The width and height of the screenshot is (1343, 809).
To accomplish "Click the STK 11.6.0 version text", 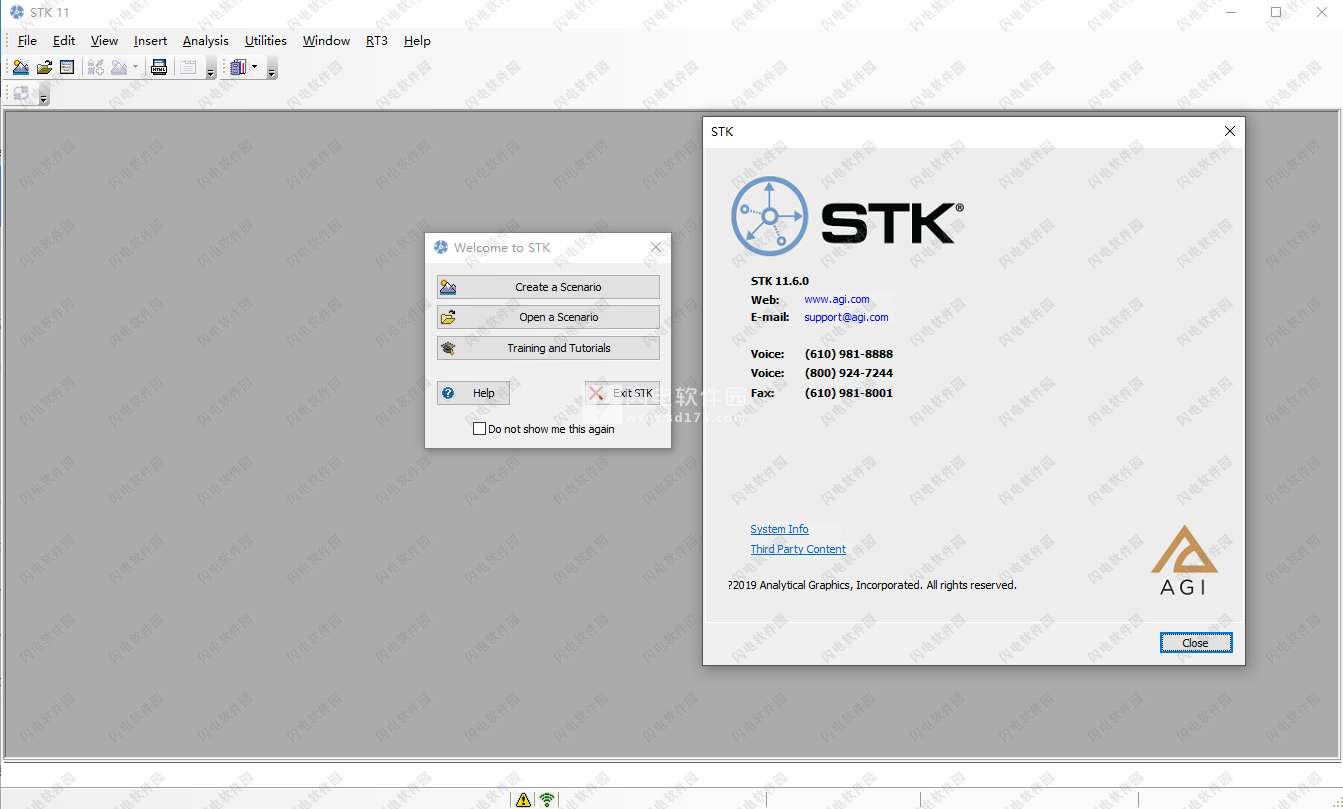I will pyautogui.click(x=780, y=281).
